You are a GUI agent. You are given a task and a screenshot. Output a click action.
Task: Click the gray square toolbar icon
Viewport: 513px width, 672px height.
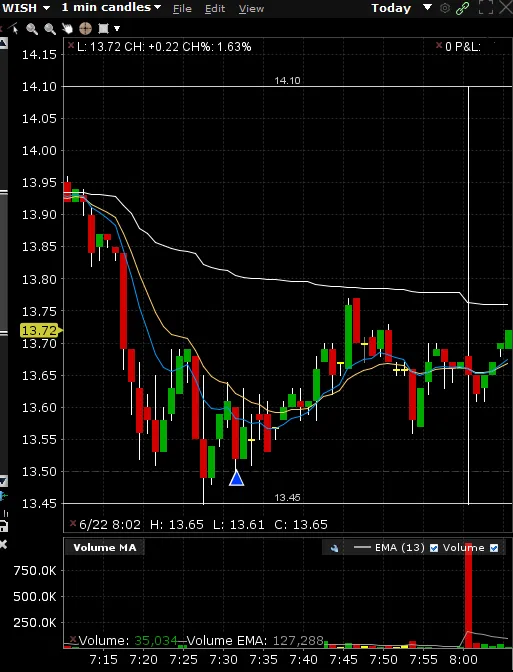tap(103, 29)
